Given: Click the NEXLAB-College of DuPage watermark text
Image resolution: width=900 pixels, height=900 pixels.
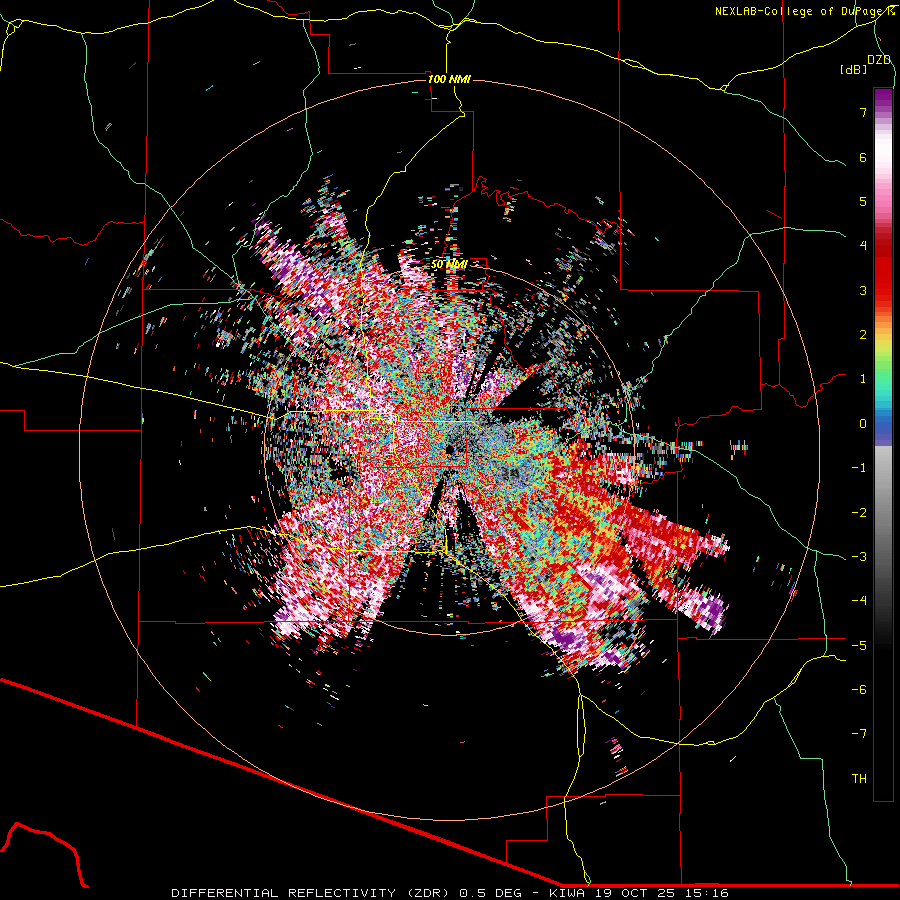Looking at the screenshot, I should (x=804, y=11).
